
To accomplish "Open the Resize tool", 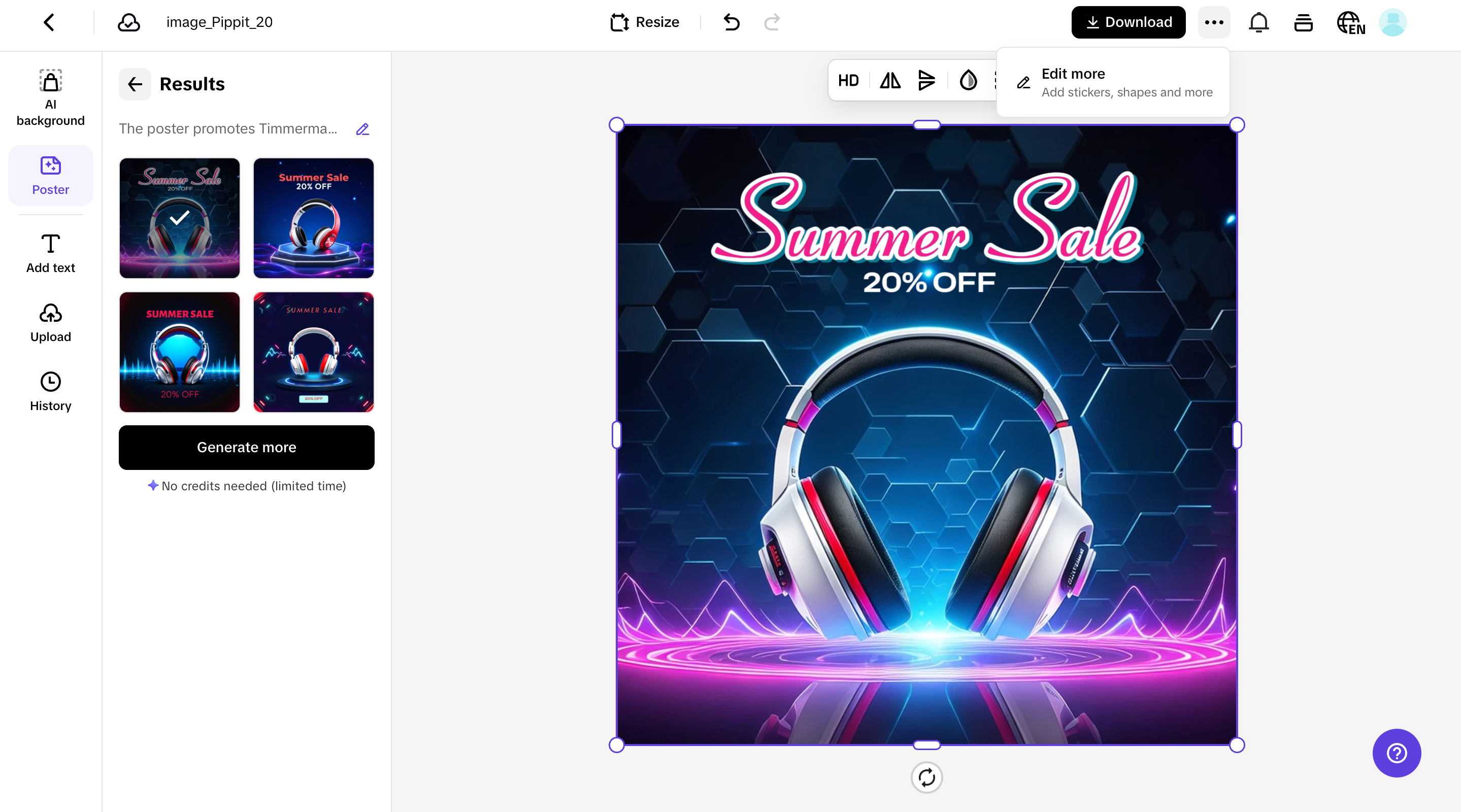I will pos(644,22).
